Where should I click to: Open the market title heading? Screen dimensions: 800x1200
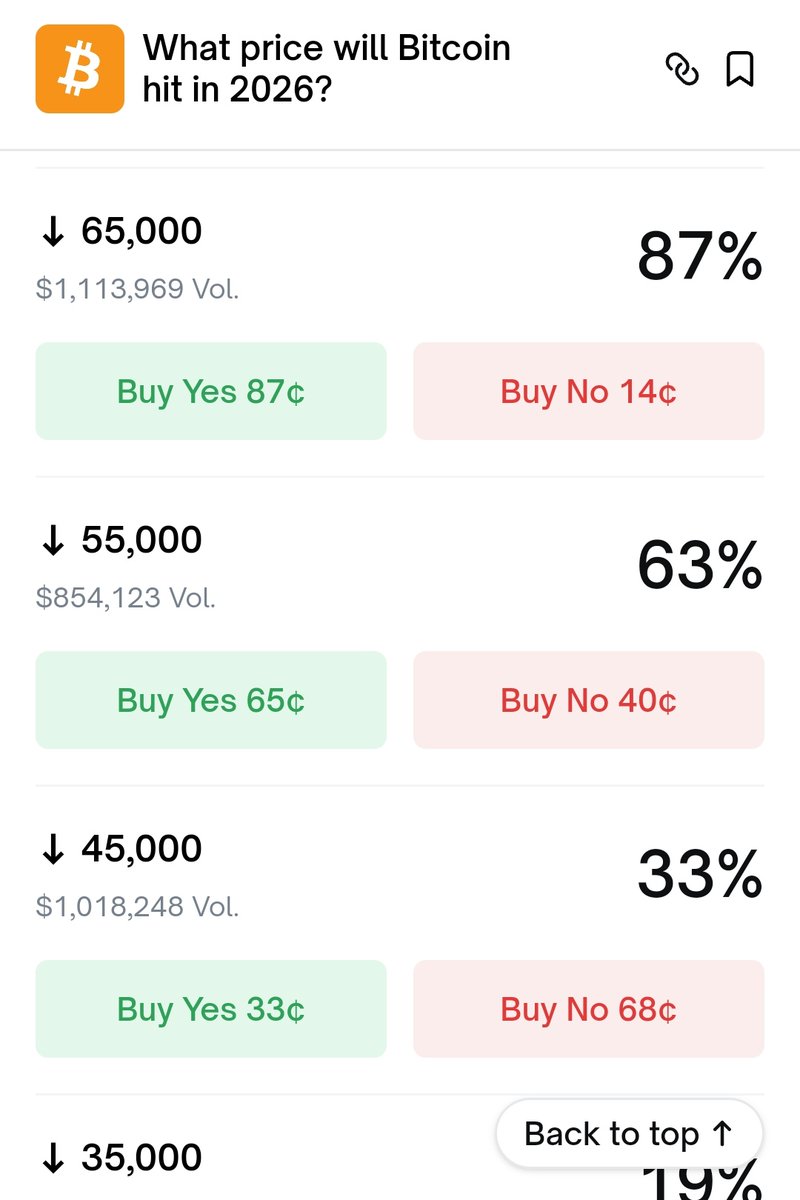(x=327, y=69)
